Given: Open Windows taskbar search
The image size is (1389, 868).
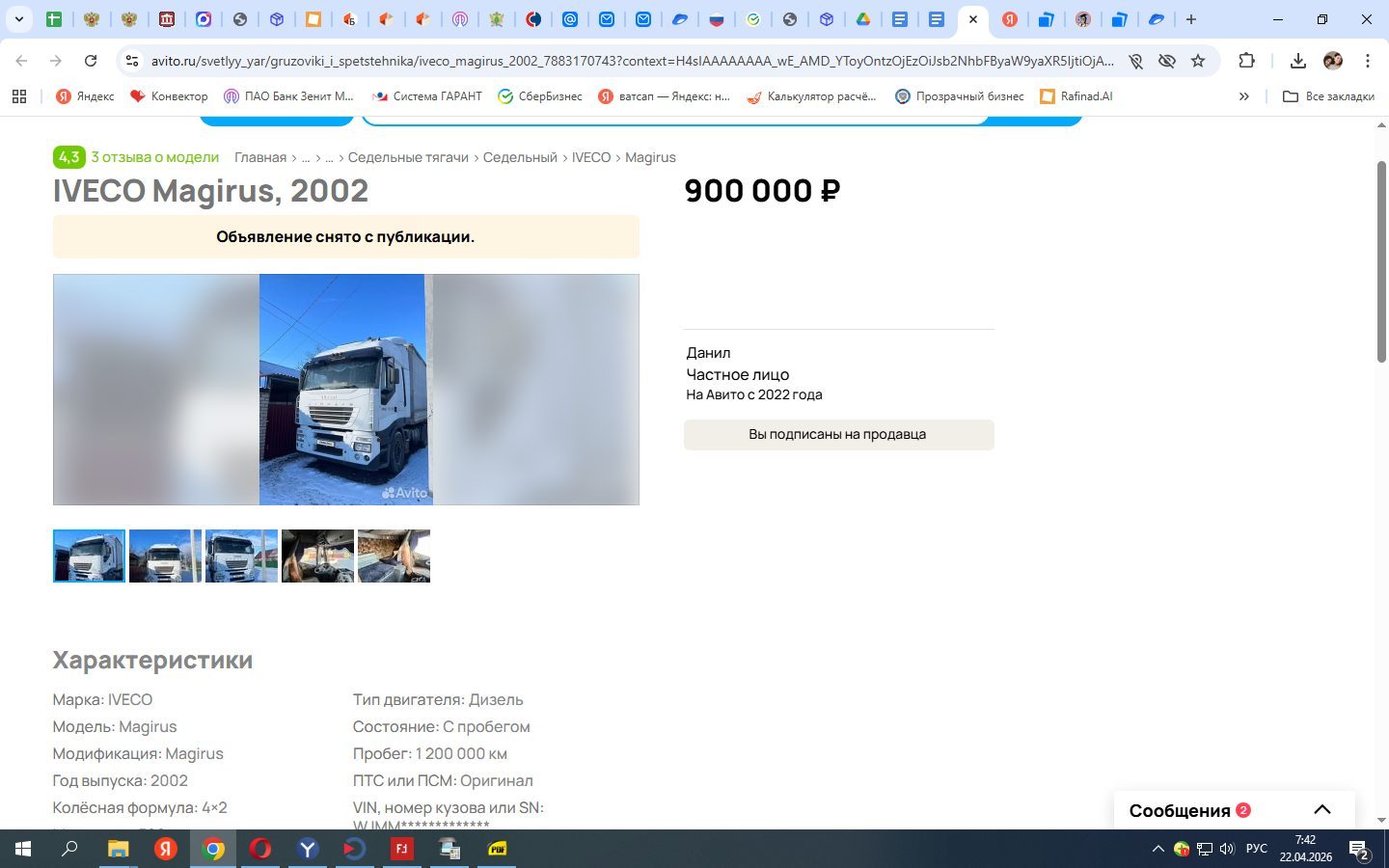Looking at the screenshot, I should [x=69, y=849].
